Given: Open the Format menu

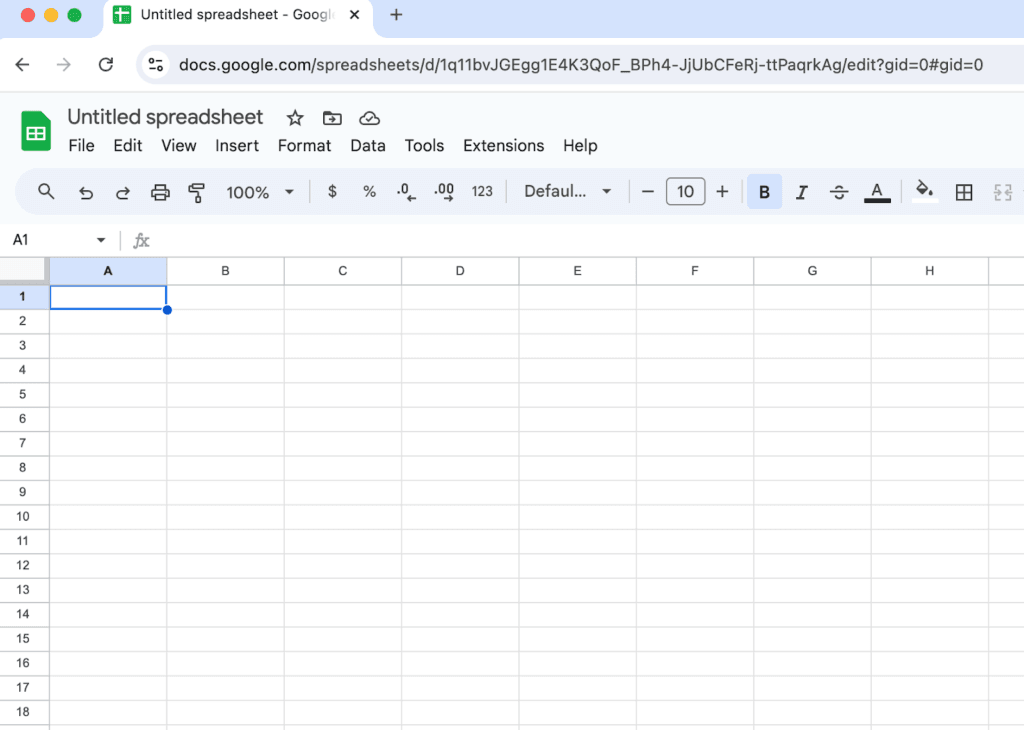Looking at the screenshot, I should (x=304, y=145).
